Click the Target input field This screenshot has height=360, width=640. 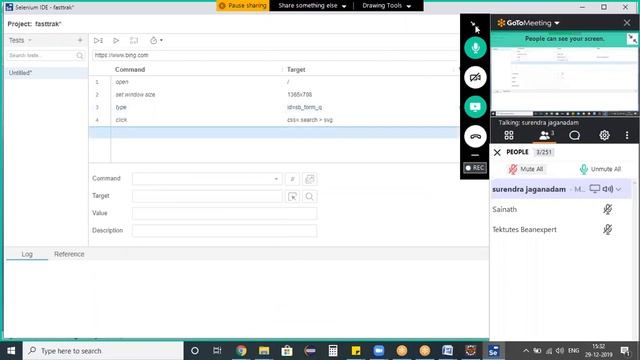(x=207, y=196)
